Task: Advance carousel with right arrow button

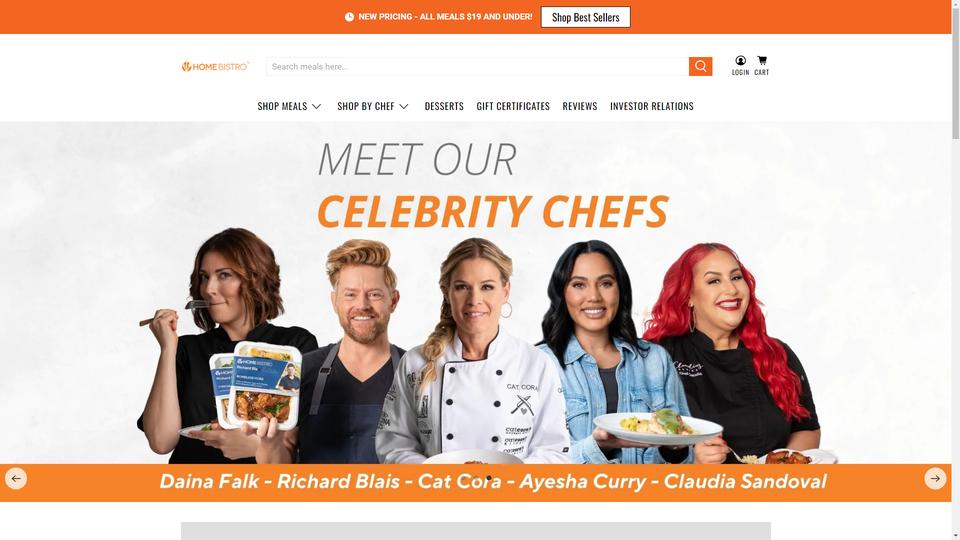Action: pyautogui.click(x=935, y=478)
